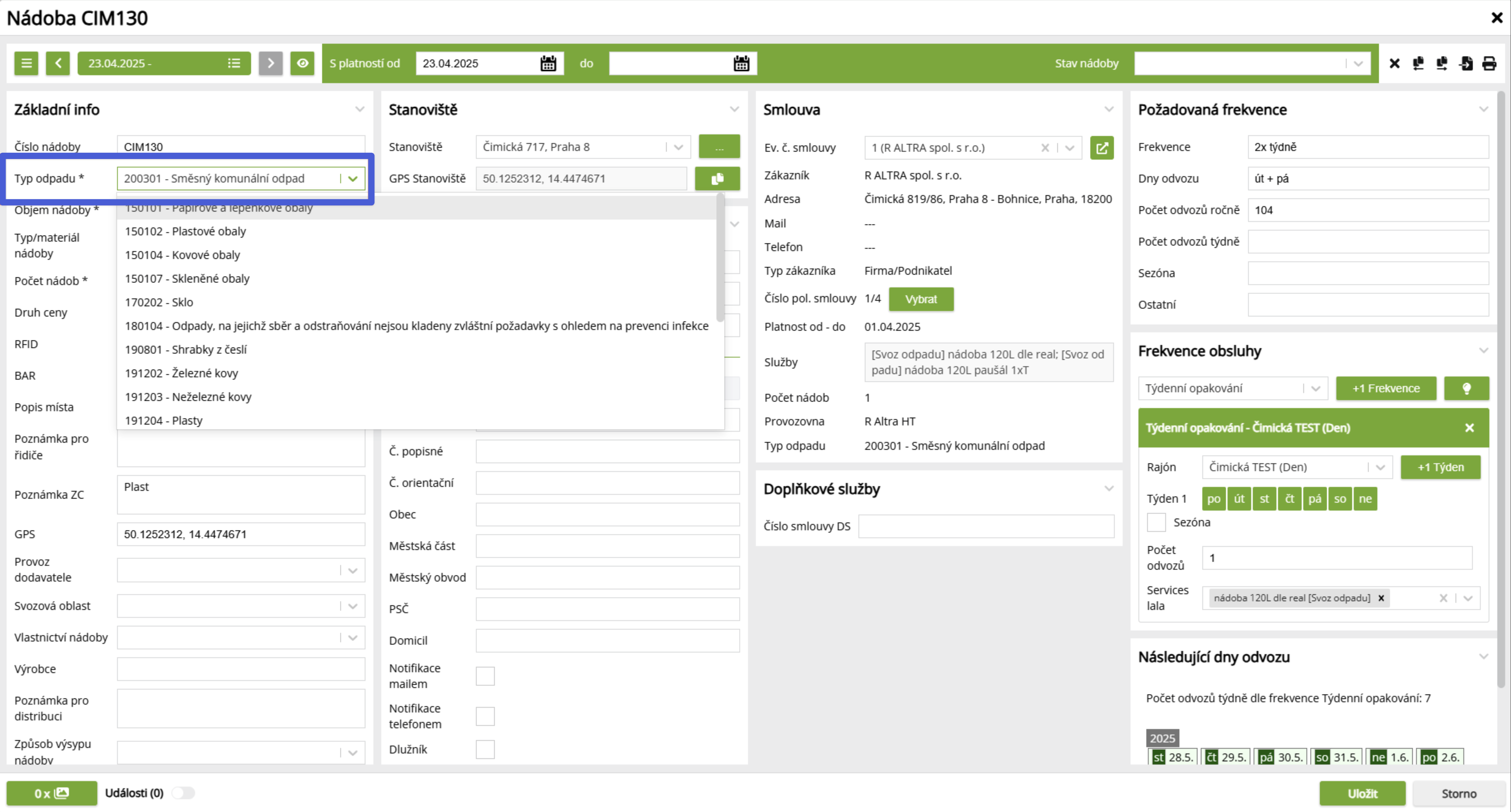The image size is (1511, 812).
Task: Collapse the Smlouva panel chevron
Action: [x=1108, y=109]
